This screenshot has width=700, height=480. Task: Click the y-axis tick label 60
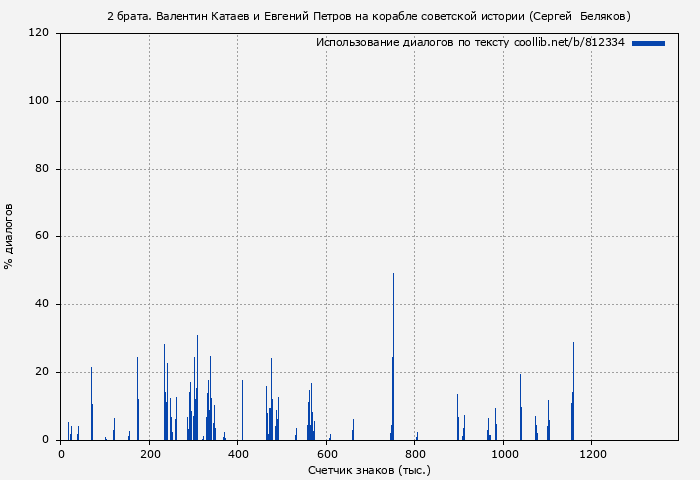tap(42, 237)
